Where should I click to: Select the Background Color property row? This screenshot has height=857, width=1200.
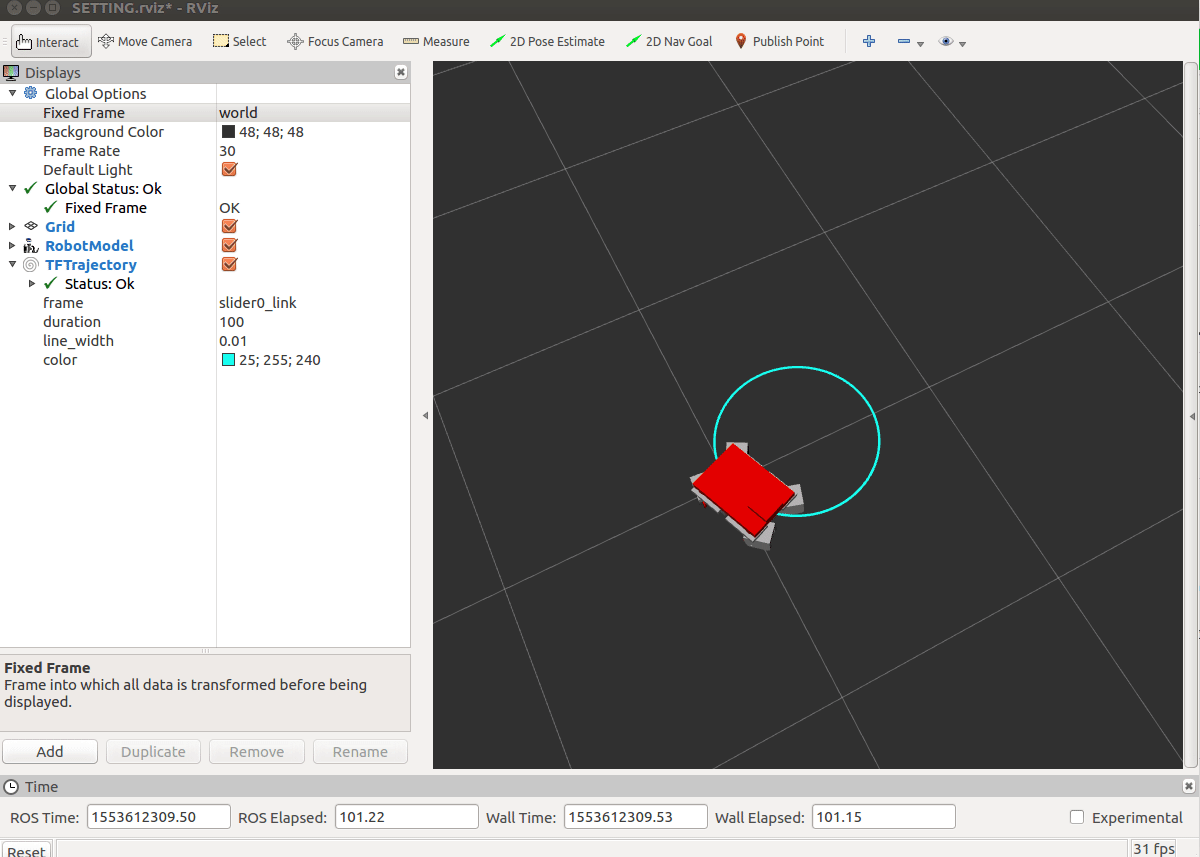[205, 131]
